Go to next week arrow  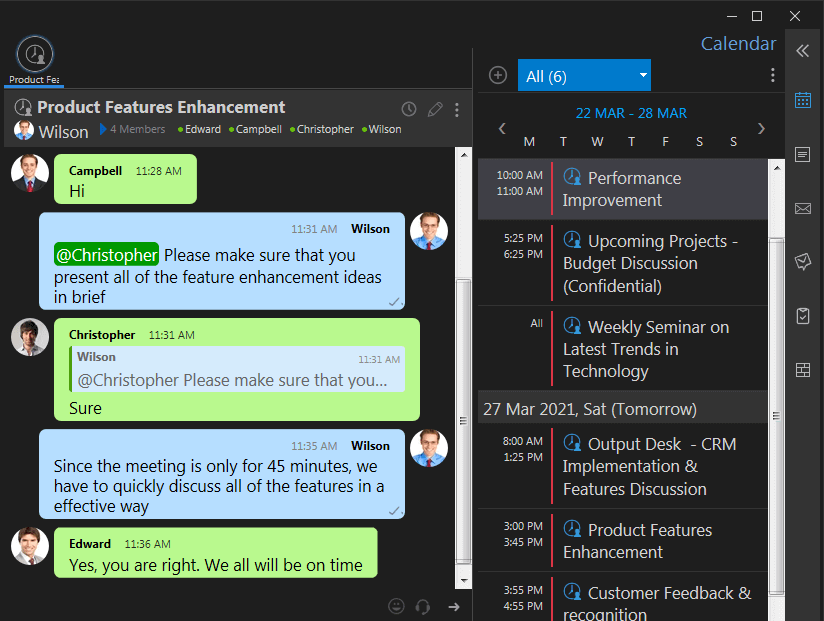pyautogui.click(x=761, y=128)
